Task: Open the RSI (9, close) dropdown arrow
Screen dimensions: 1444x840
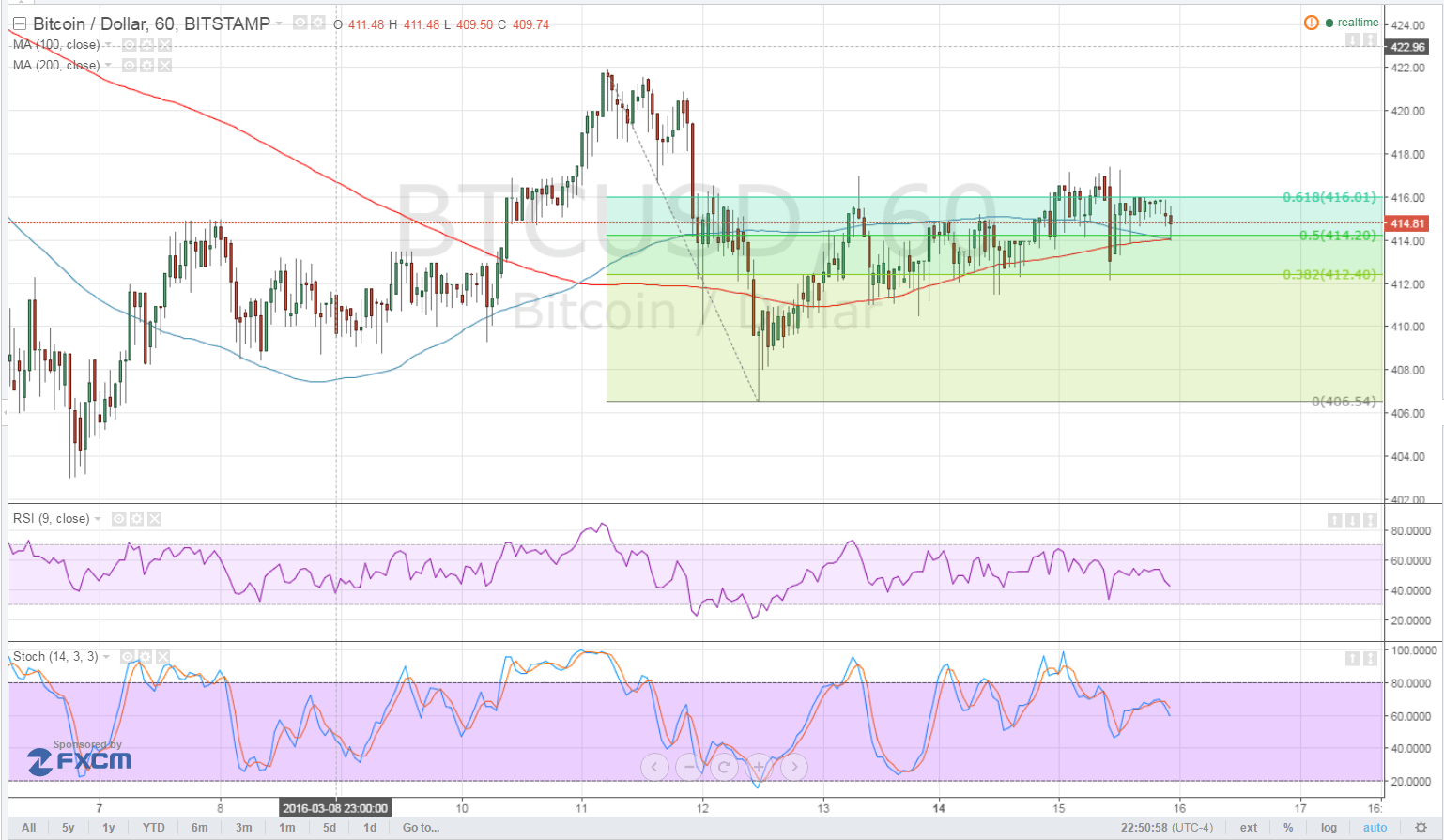Action: coord(98,518)
